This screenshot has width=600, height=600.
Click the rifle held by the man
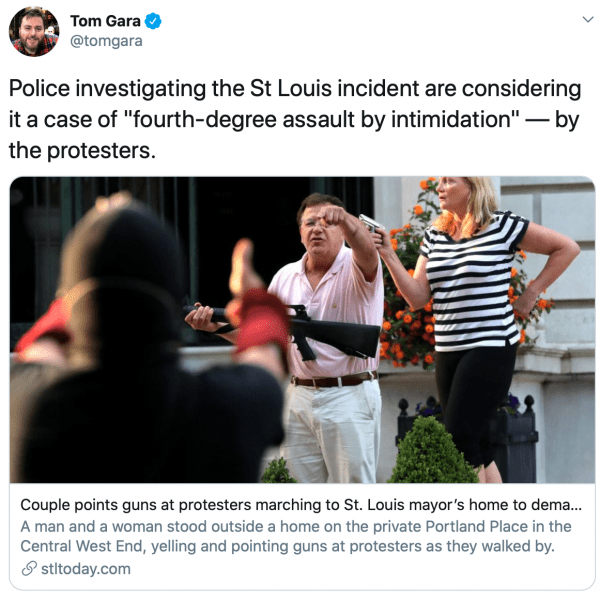[285, 329]
